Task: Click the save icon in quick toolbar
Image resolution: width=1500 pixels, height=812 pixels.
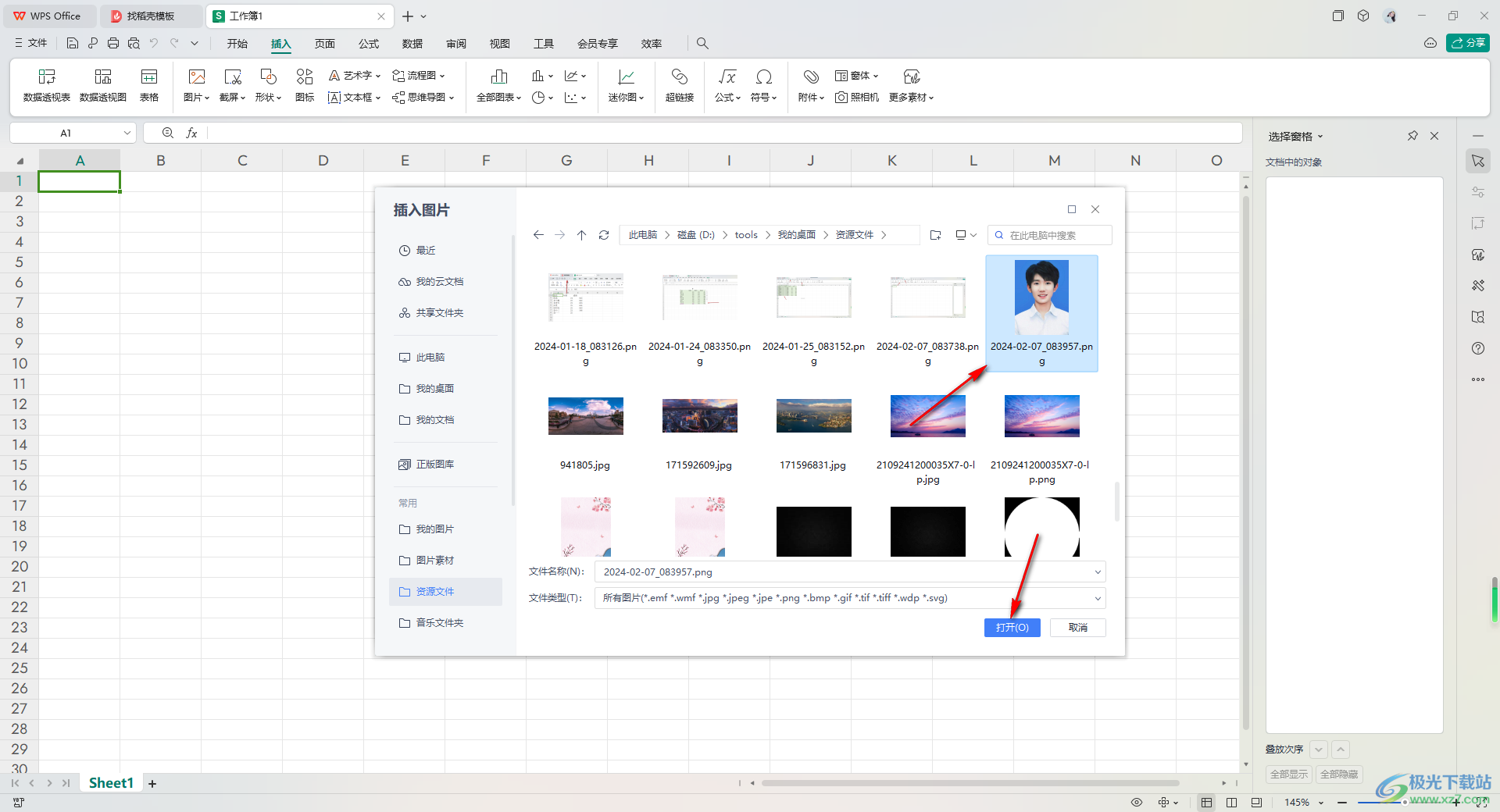Action: click(x=73, y=44)
